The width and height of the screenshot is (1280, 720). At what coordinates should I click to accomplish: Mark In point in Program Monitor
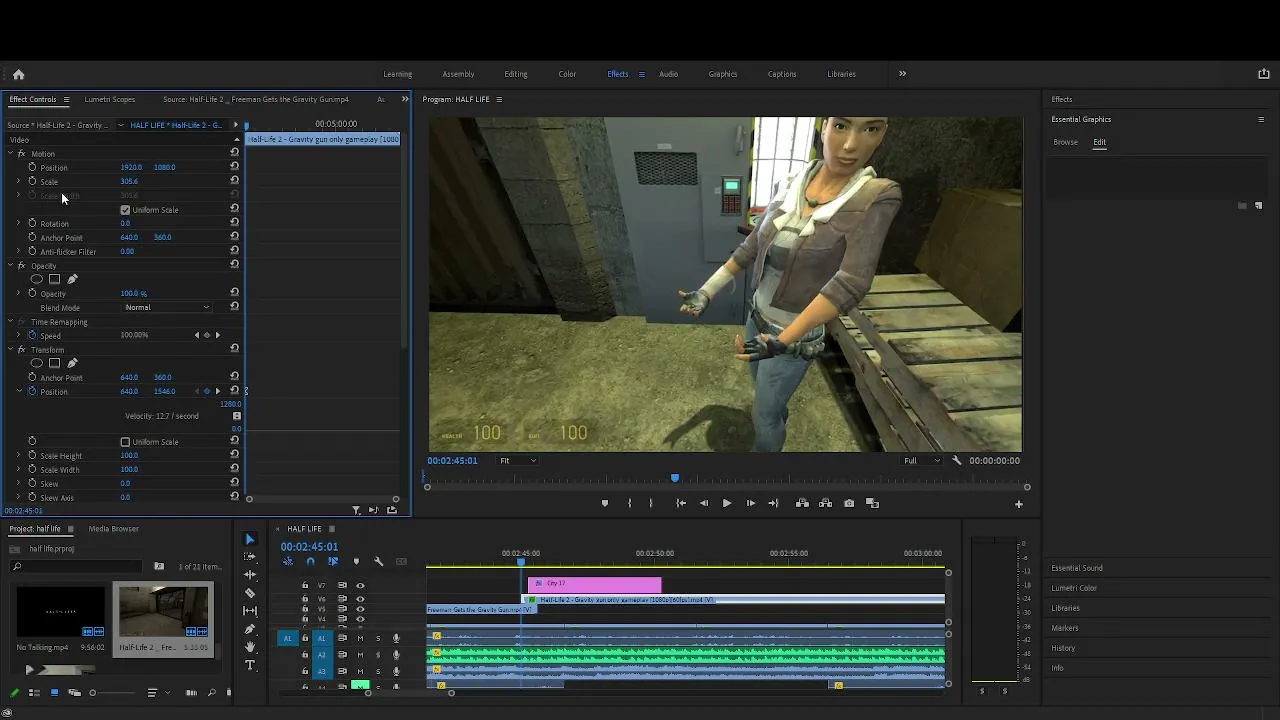[x=629, y=504]
